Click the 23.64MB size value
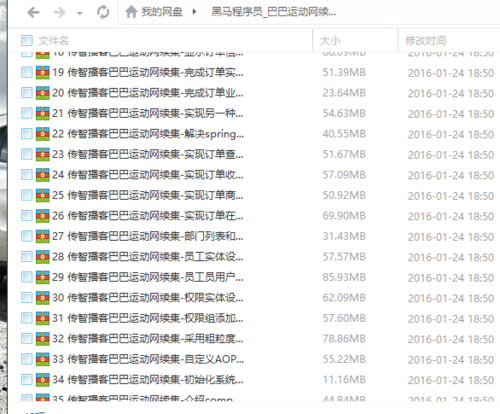The height and width of the screenshot is (414, 500). [344, 93]
